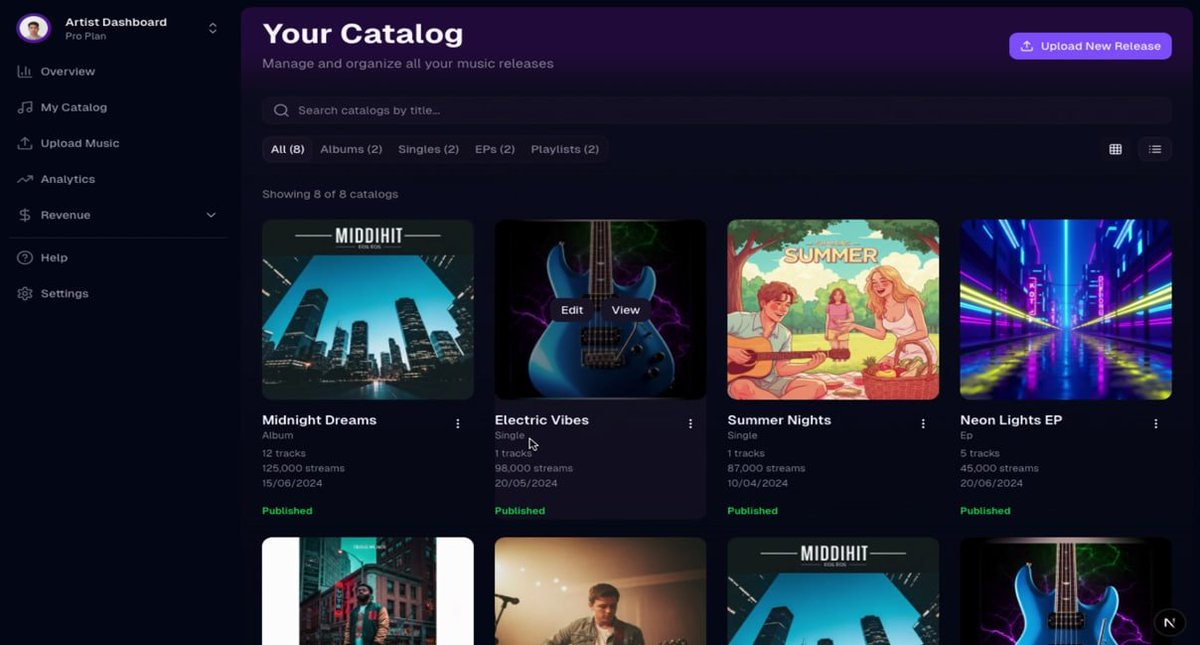Screen dimensions: 1200x645
Task: Focus the Search catalogs by title field
Action: (716, 110)
